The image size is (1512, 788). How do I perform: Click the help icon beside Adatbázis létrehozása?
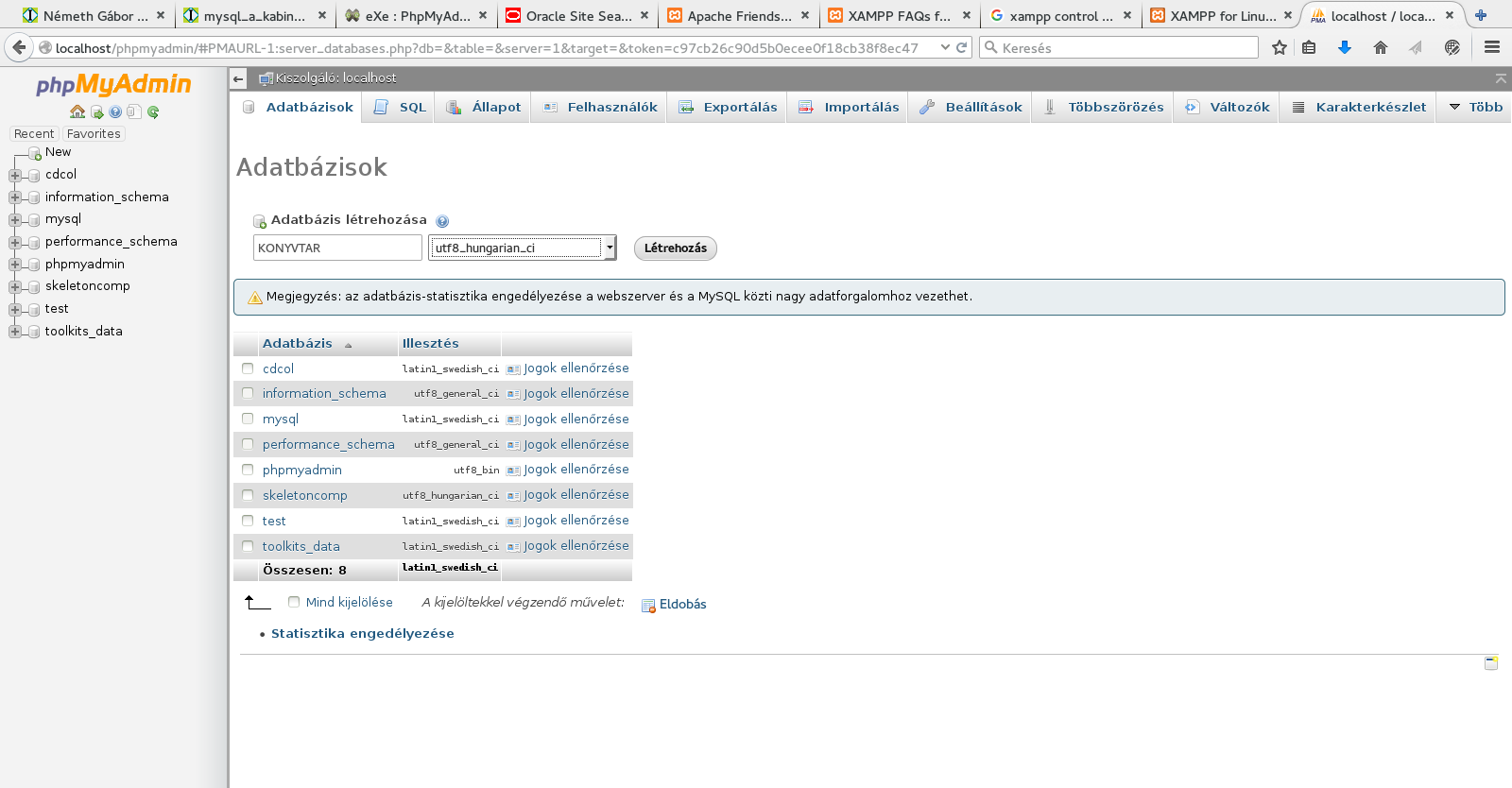(442, 221)
